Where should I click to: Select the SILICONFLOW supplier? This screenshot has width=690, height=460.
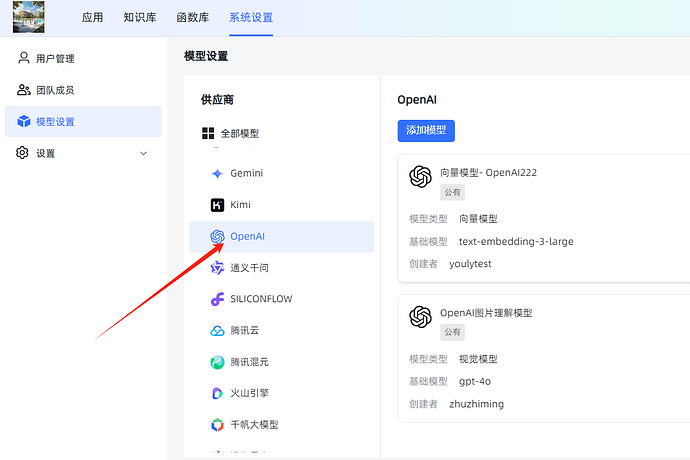(x=282, y=299)
